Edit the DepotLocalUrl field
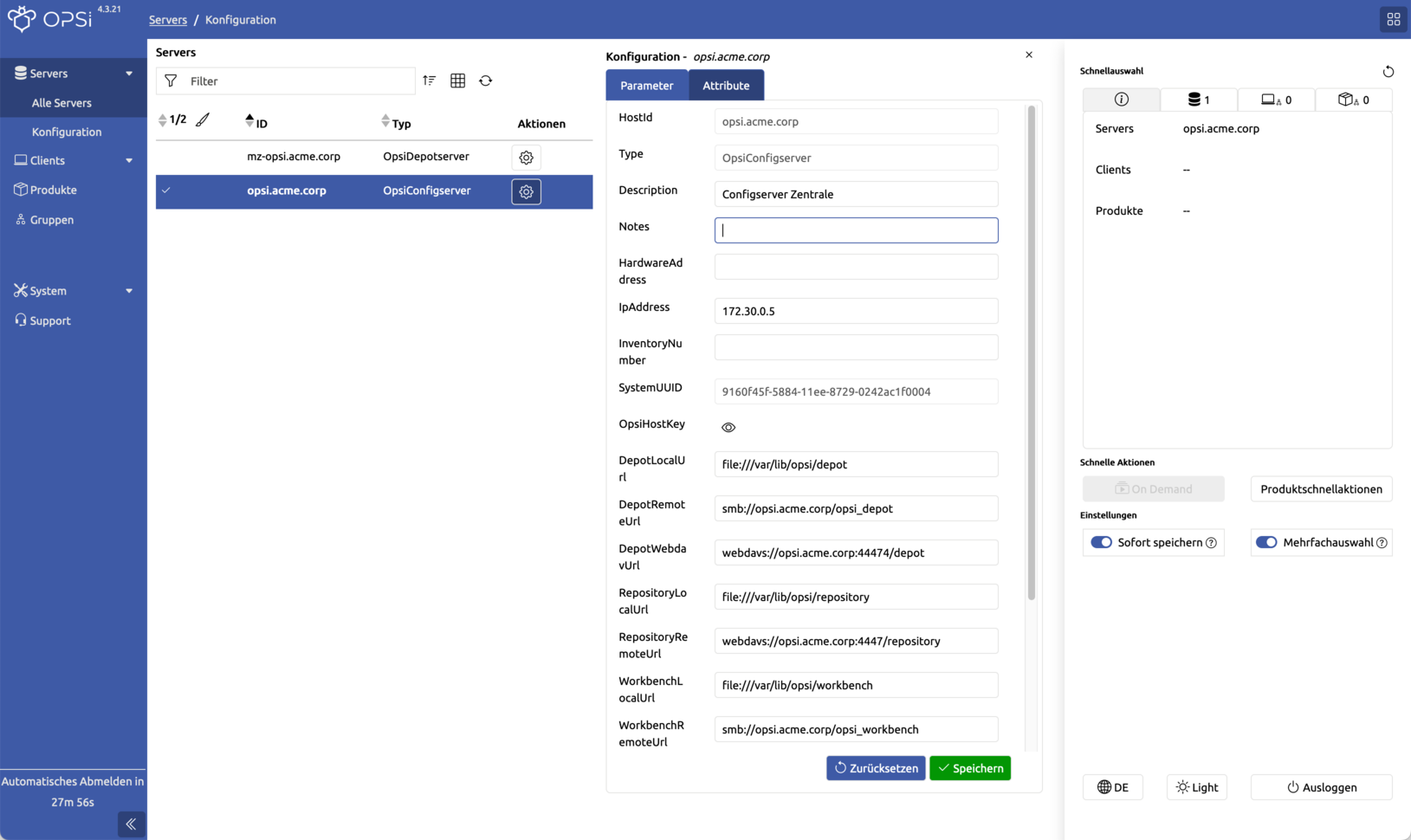The width and height of the screenshot is (1411, 840). tap(856, 464)
